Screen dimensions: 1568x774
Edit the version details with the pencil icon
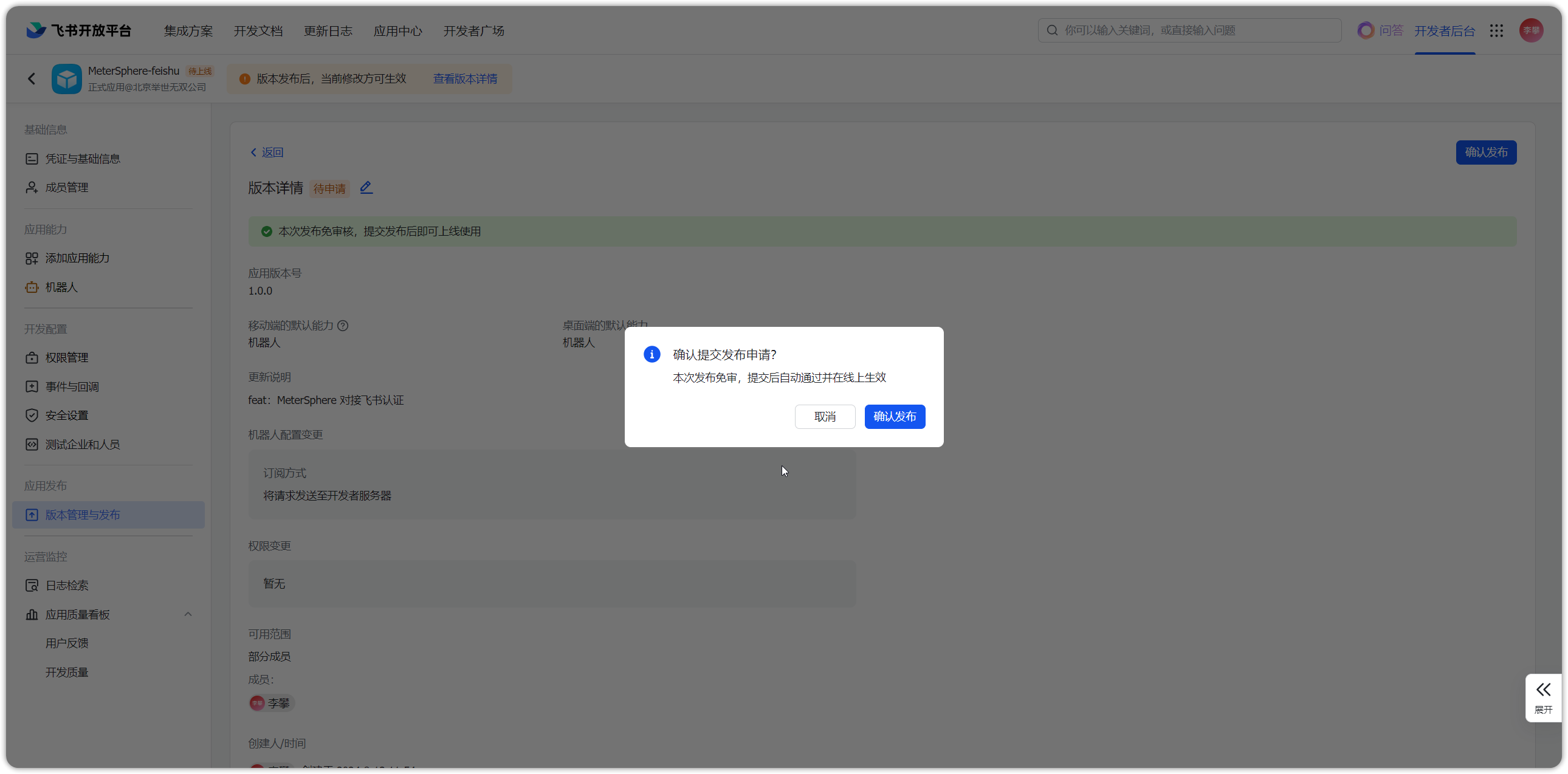366,187
